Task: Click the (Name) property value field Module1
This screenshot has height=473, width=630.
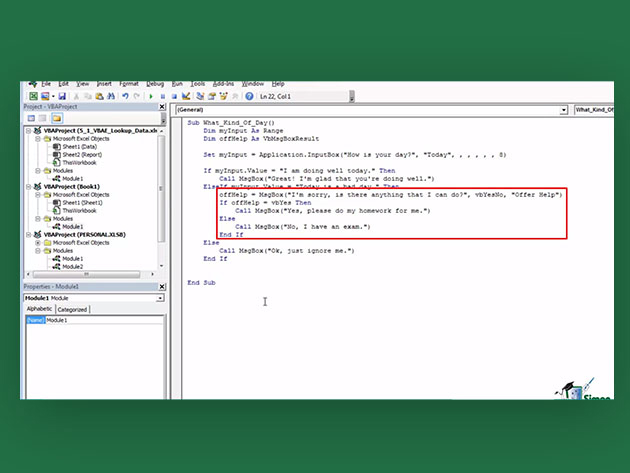Action: click(104, 320)
